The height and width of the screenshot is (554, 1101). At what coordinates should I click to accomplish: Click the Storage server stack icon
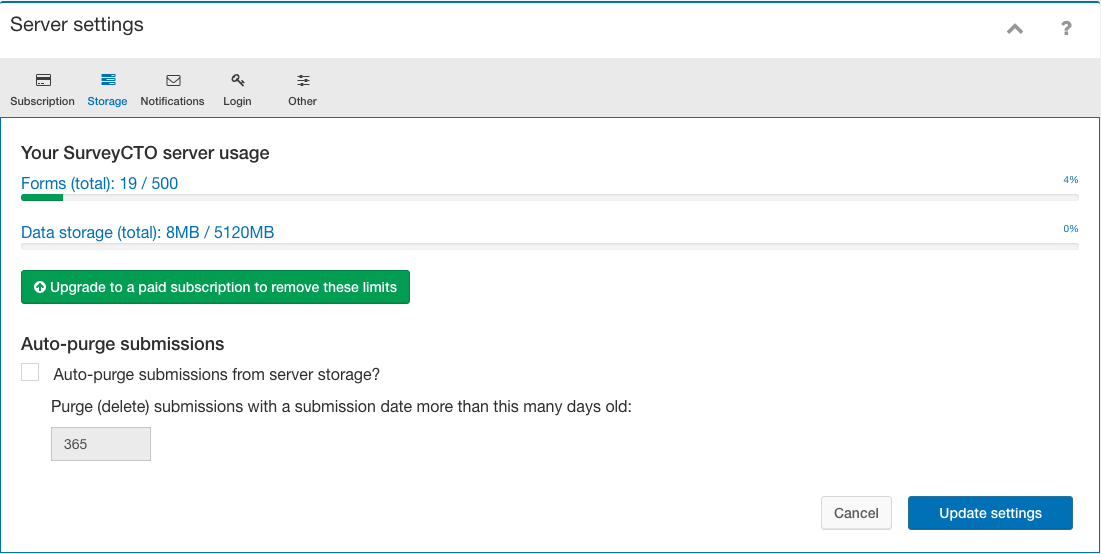pos(108,80)
